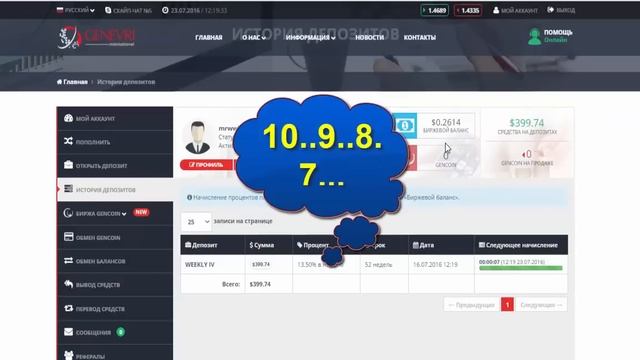Click the $399.74 средства на депозитах value

(527, 123)
